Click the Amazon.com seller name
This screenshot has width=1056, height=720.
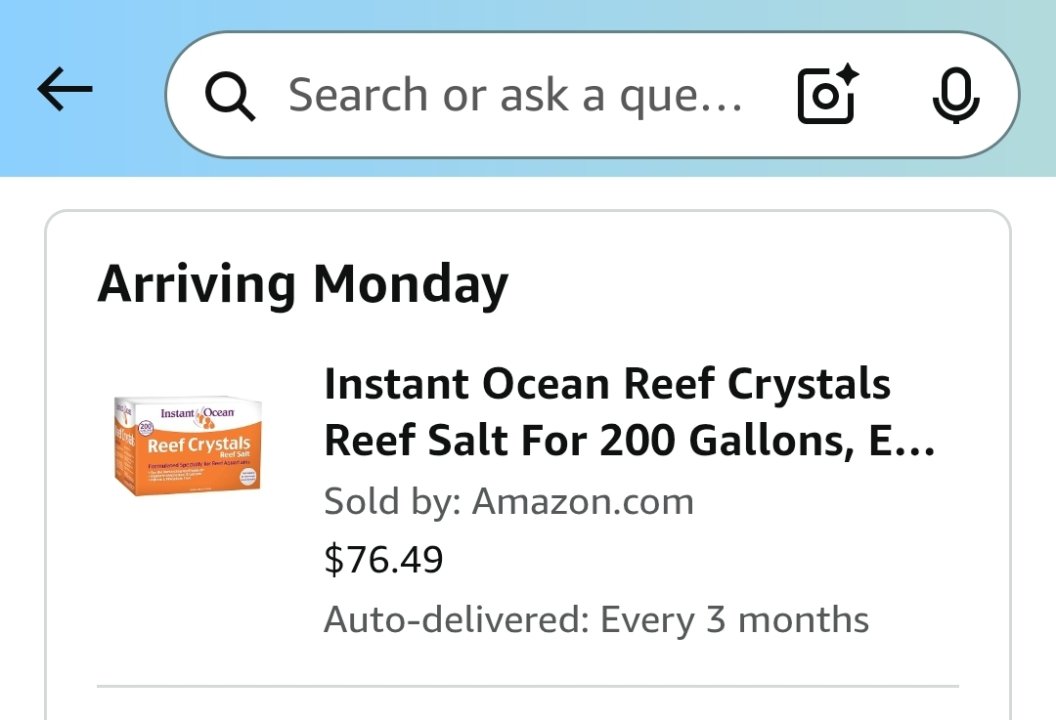point(582,501)
